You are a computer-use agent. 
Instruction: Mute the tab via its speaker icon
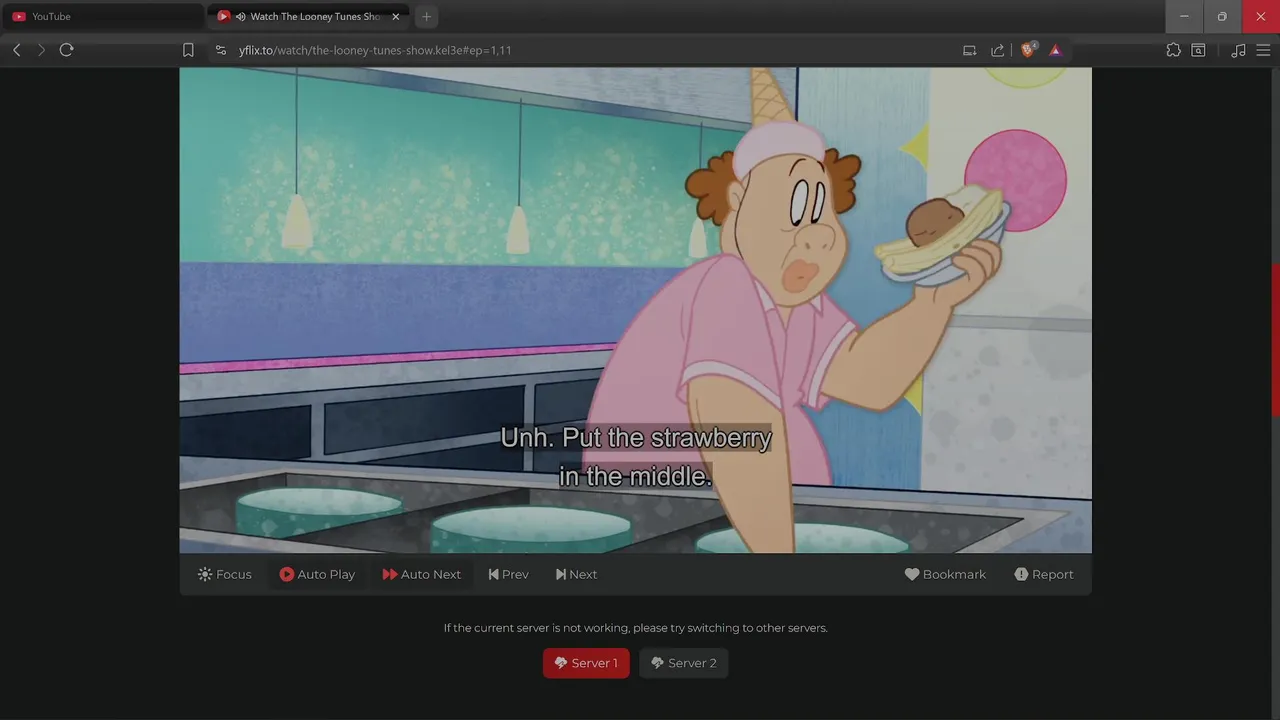240,17
